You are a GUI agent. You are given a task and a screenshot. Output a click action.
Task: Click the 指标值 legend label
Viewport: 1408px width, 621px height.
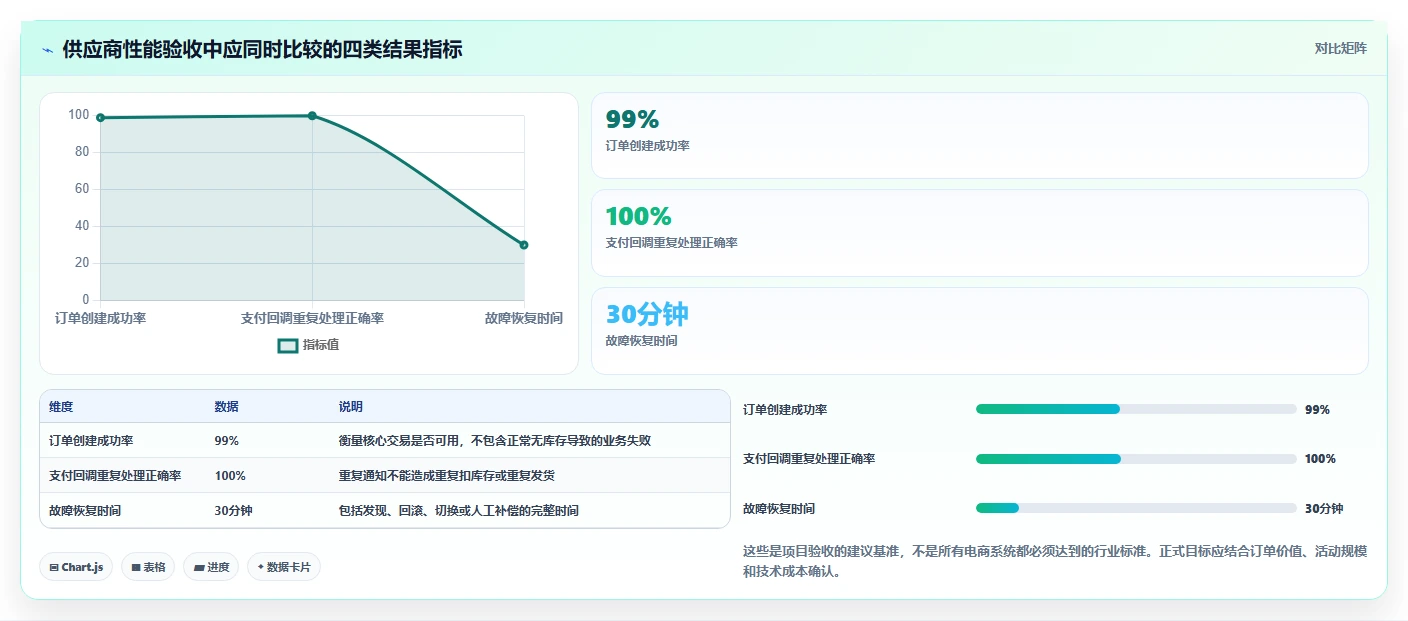click(321, 345)
